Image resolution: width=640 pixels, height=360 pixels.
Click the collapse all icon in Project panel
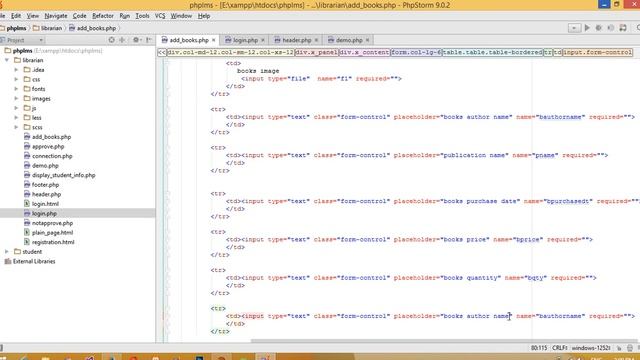pos(122,40)
